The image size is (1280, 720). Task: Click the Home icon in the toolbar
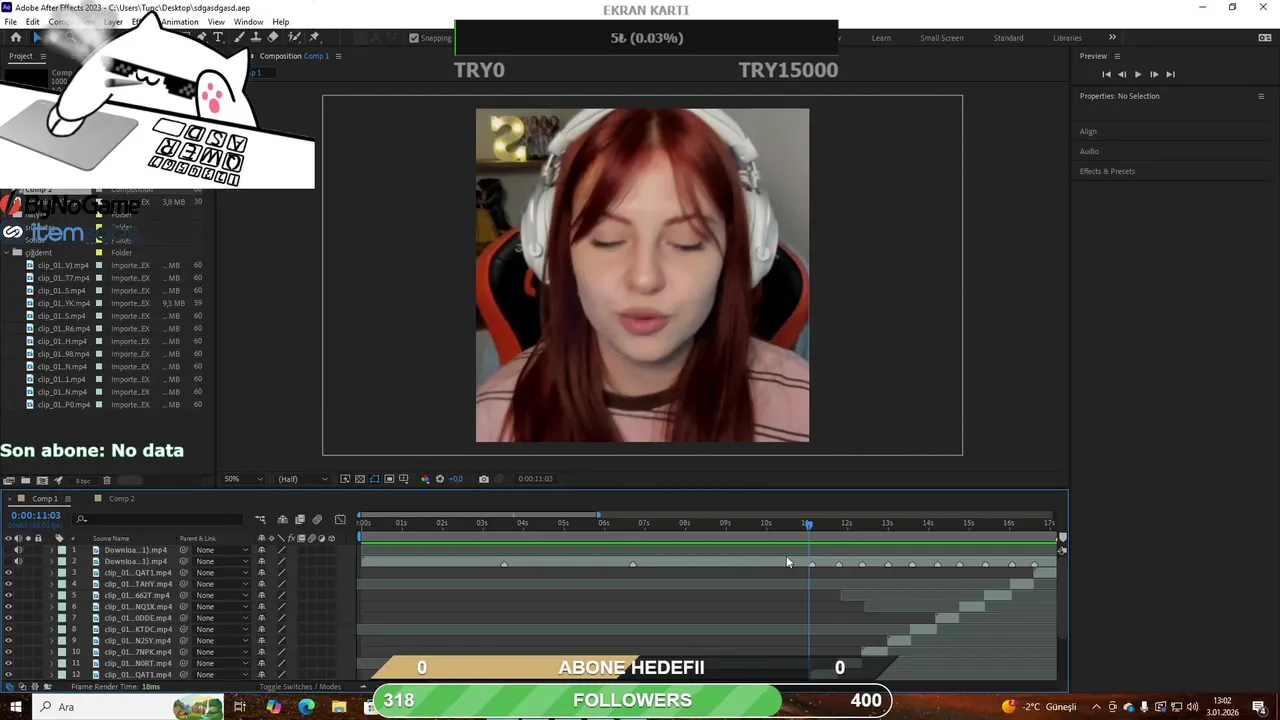[x=15, y=37]
